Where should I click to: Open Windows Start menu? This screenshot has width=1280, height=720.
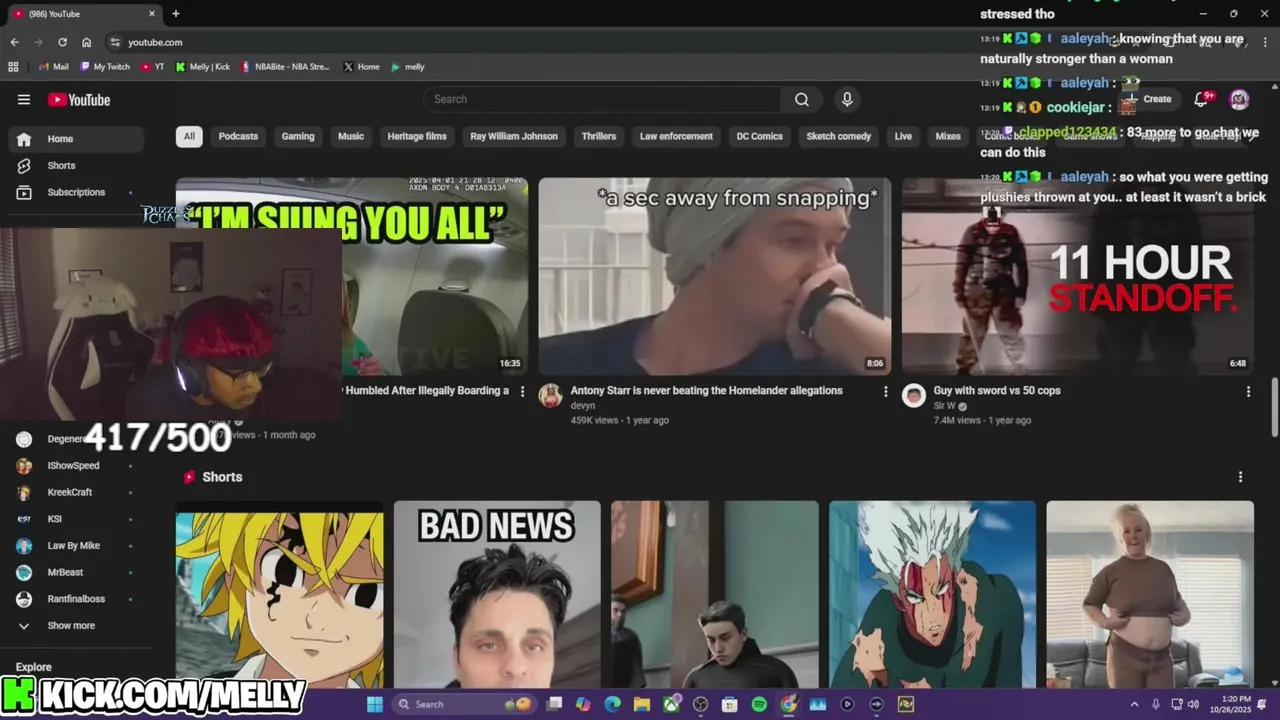click(374, 704)
